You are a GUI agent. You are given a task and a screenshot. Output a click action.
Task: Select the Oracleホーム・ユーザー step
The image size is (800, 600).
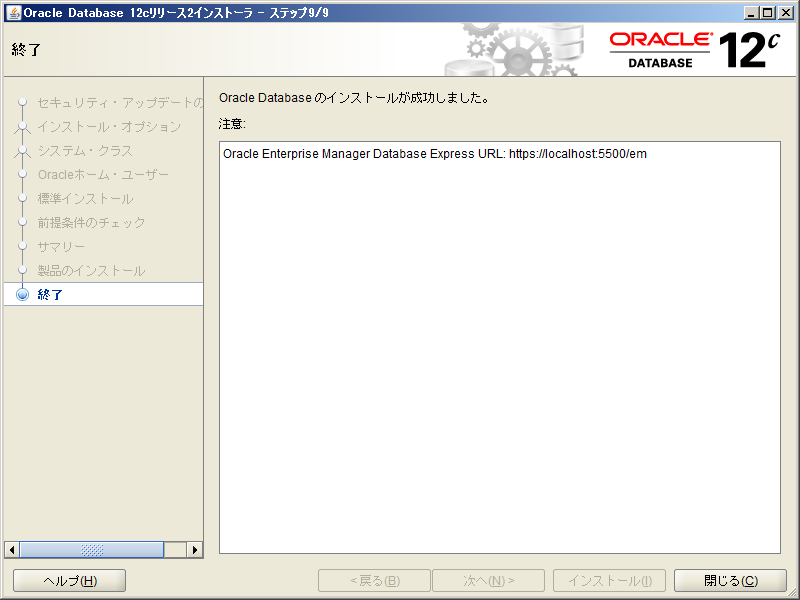(x=103, y=174)
